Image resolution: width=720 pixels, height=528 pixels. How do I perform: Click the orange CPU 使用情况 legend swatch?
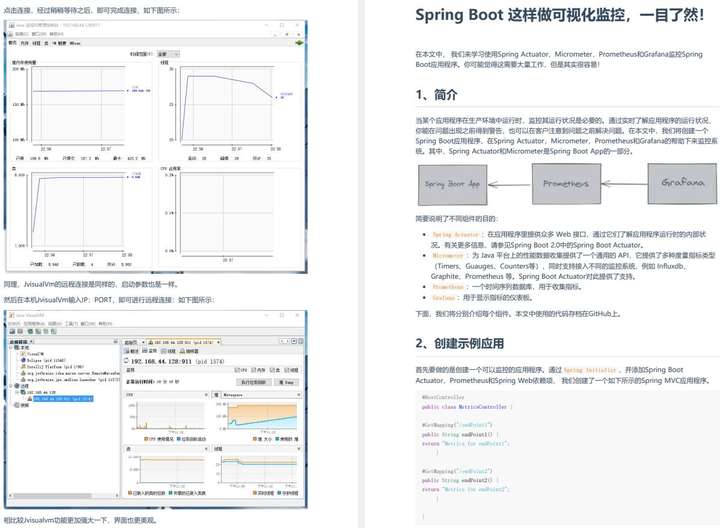[x=146, y=439]
